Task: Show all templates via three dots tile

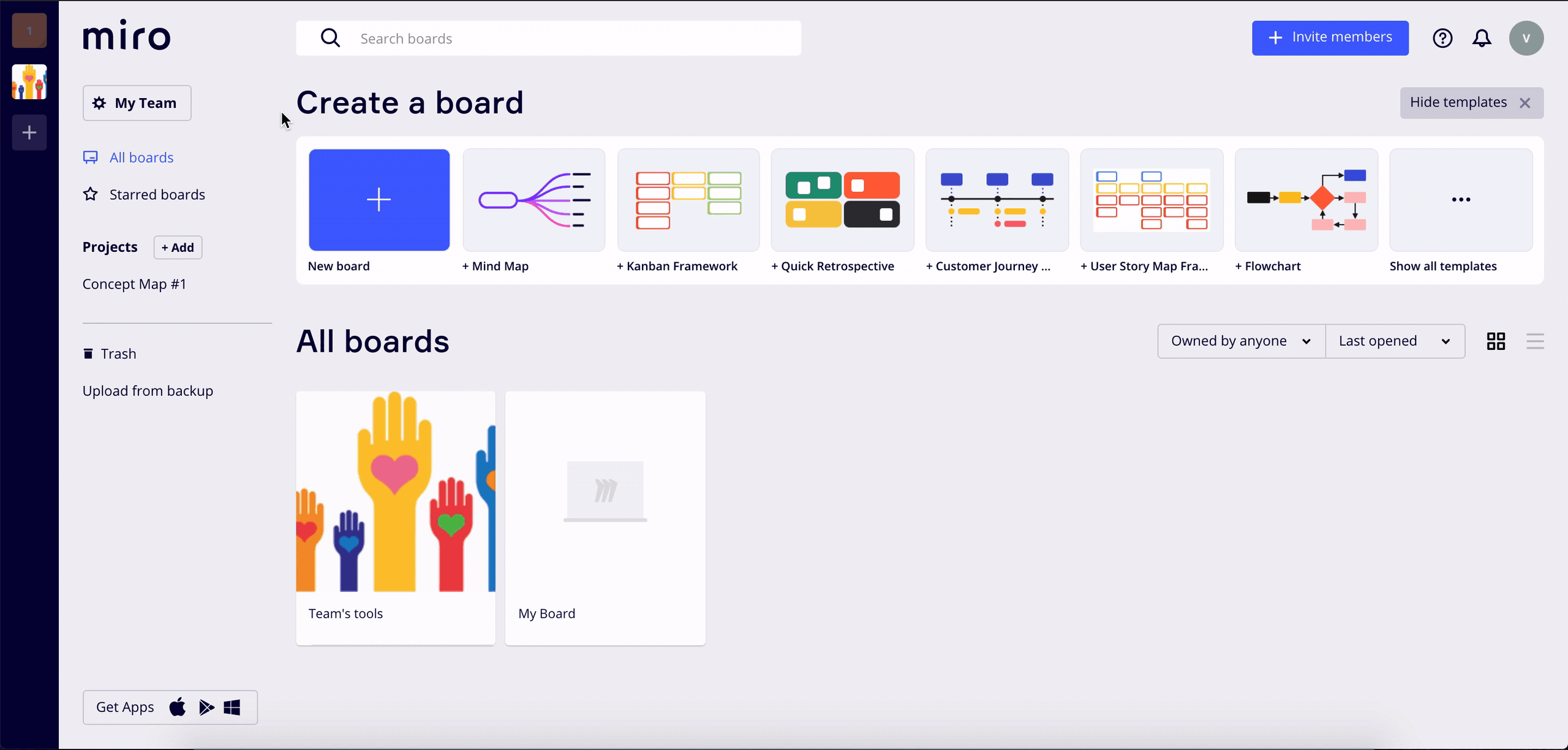Action: coord(1461,200)
